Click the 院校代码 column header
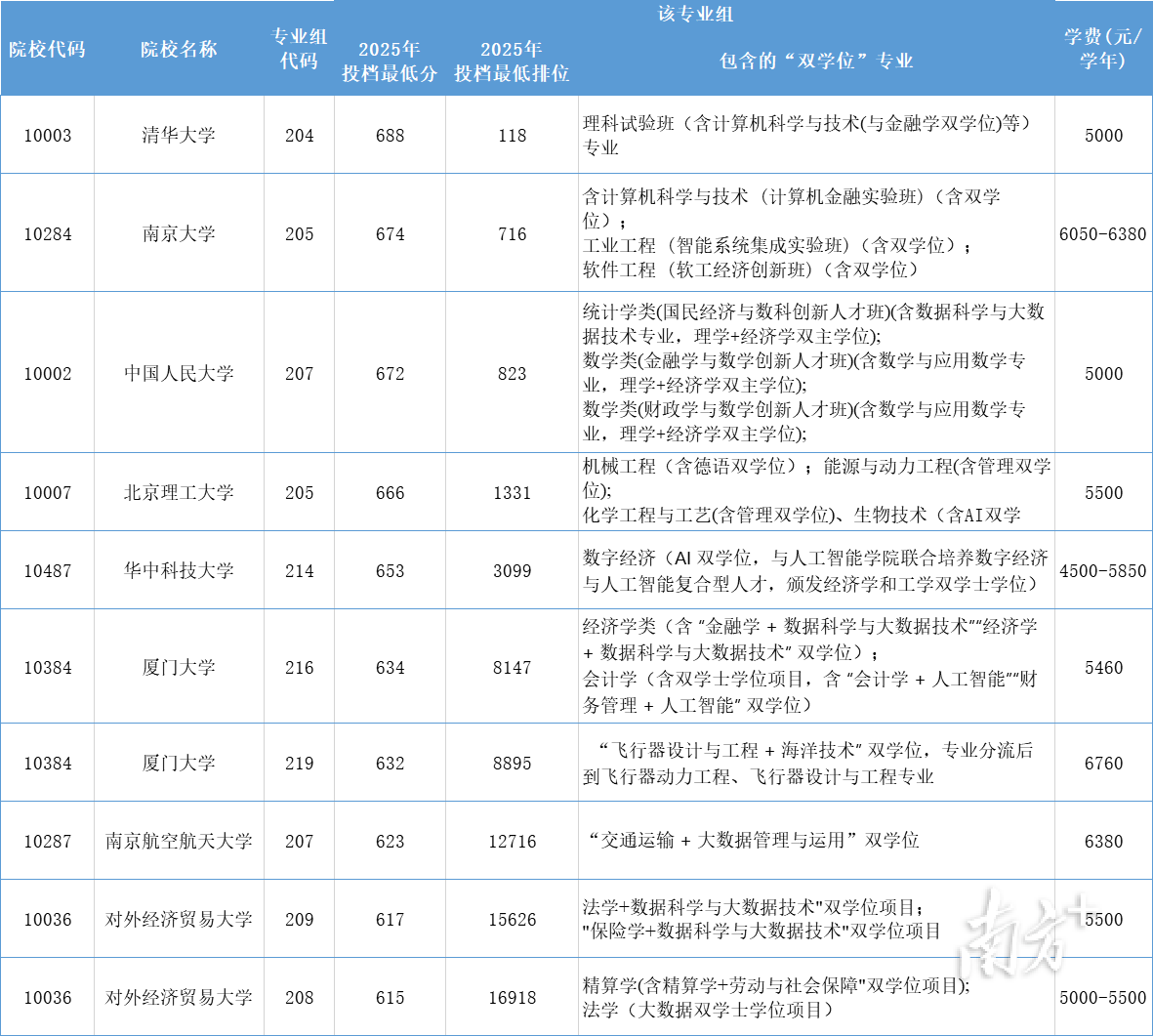Image resolution: width=1153 pixels, height=1036 pixels. pyautogui.click(x=47, y=49)
